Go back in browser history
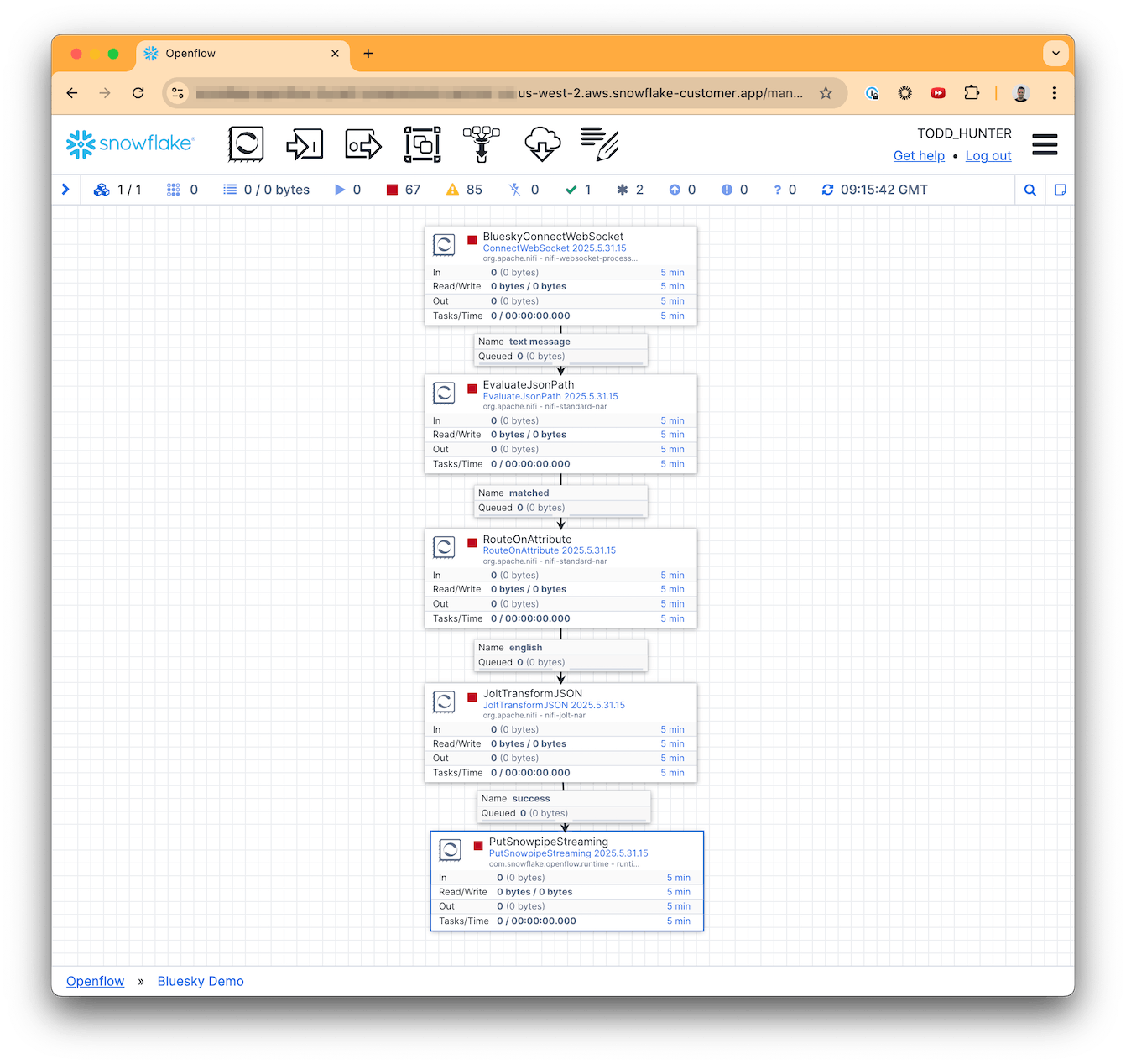 (x=72, y=93)
